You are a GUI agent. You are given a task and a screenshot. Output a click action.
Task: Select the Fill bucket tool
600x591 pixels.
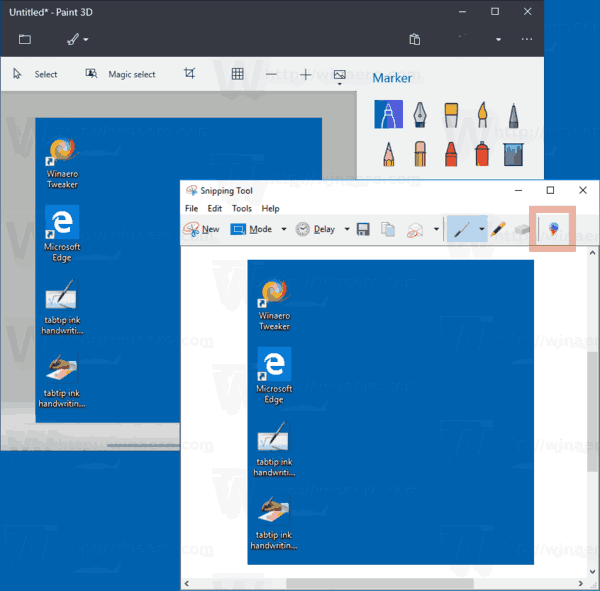click(514, 154)
